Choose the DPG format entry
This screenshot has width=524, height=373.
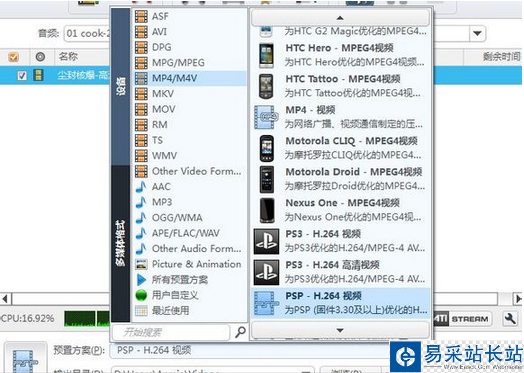(190, 47)
